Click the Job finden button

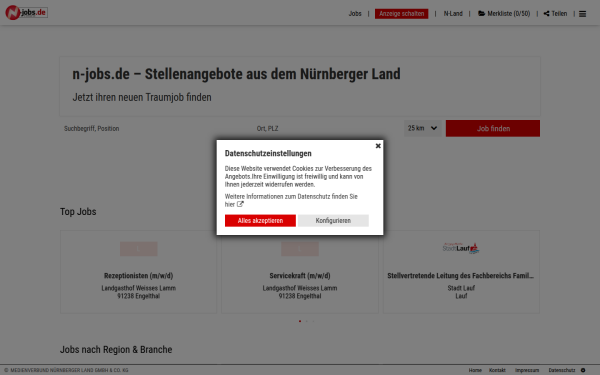click(493, 129)
